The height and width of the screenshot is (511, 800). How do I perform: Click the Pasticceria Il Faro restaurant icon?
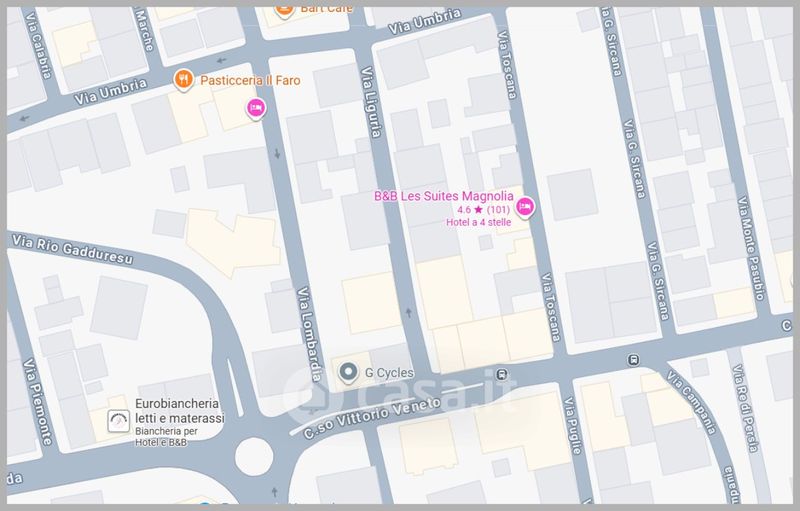183,80
